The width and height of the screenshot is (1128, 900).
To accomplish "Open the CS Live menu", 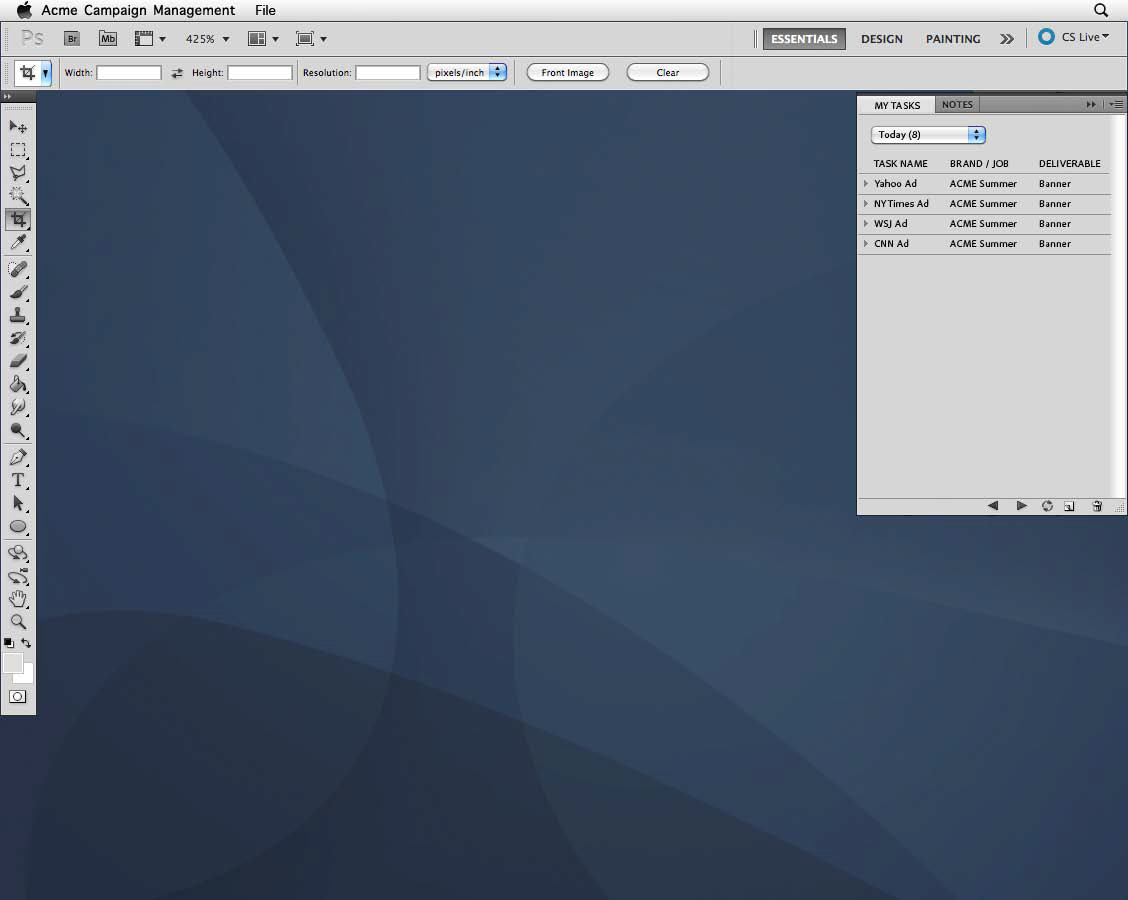I will pyautogui.click(x=1073, y=37).
